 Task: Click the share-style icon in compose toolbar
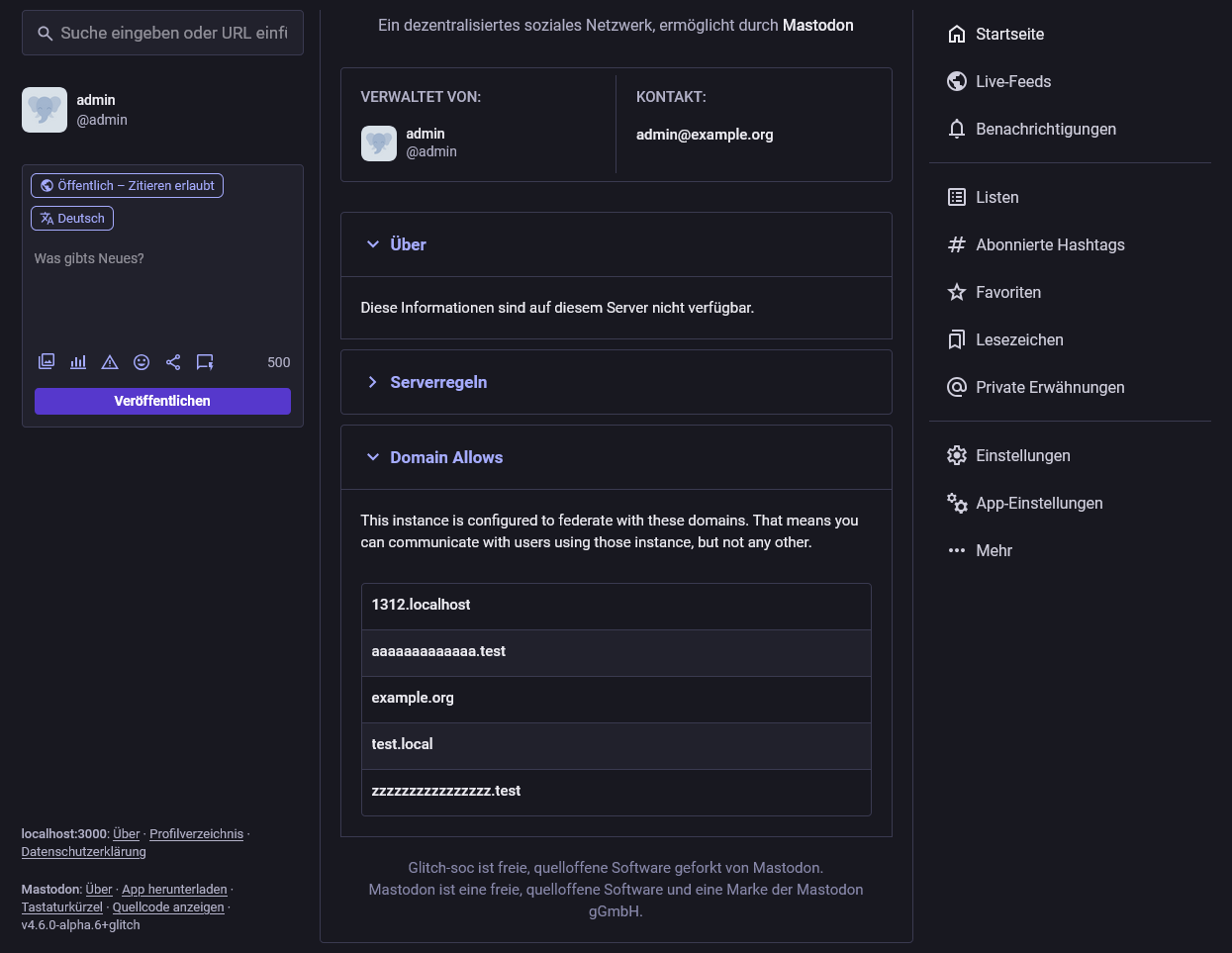coord(173,362)
